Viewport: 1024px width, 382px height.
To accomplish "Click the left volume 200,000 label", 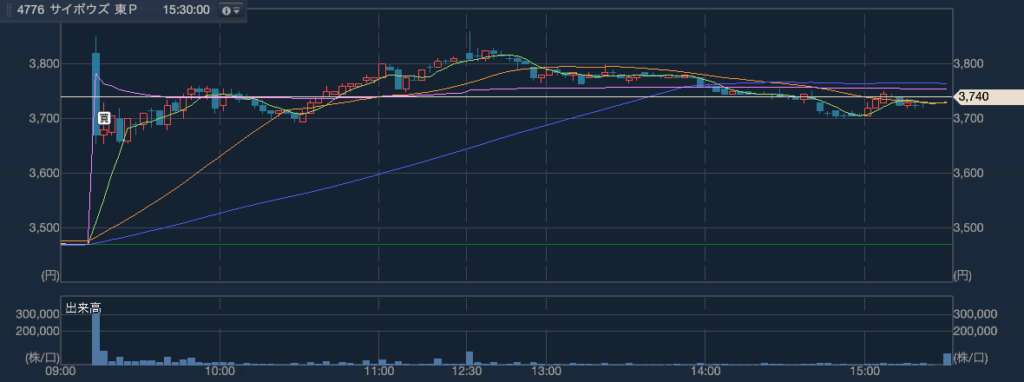I will point(39,331).
